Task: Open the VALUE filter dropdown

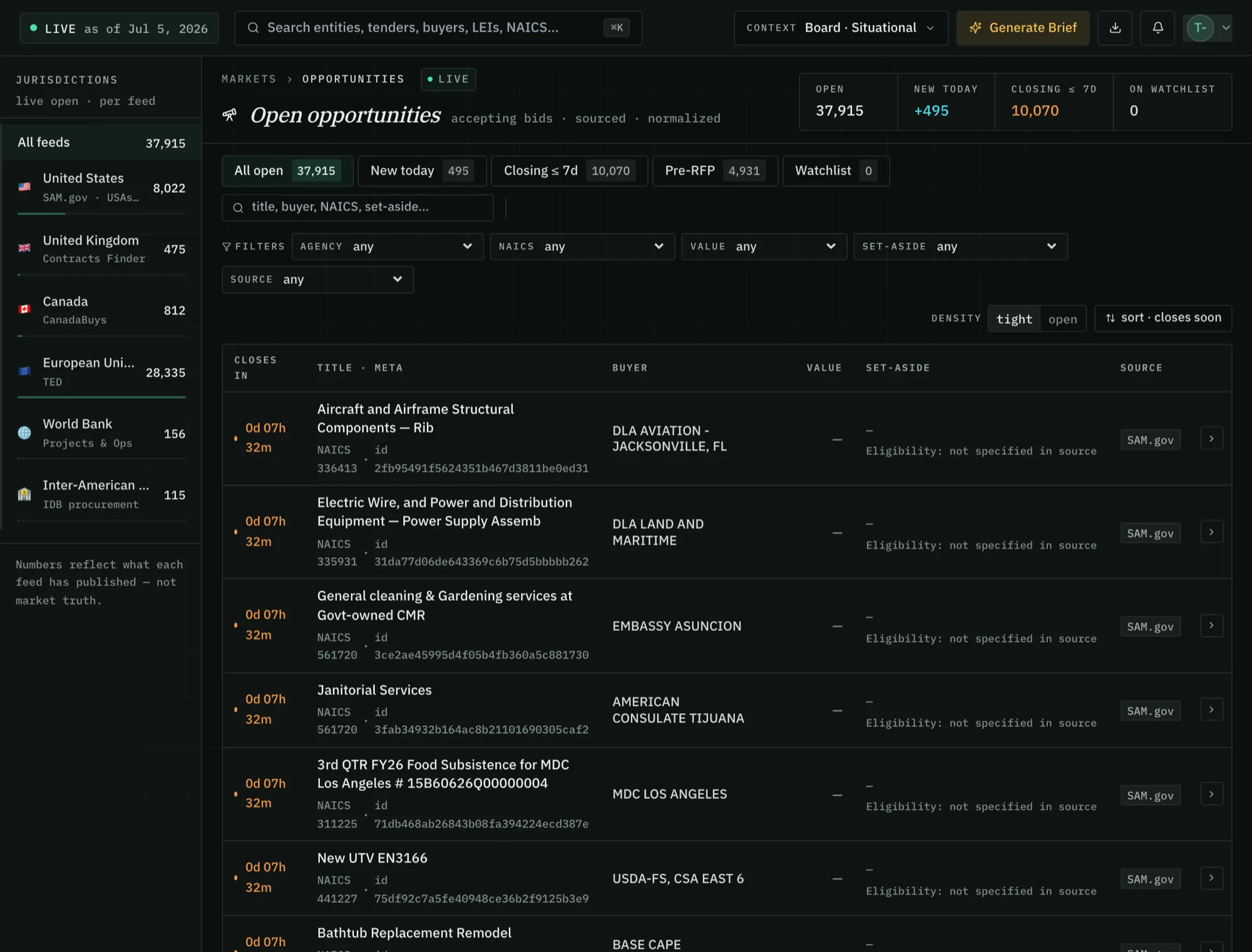Action: [764, 247]
